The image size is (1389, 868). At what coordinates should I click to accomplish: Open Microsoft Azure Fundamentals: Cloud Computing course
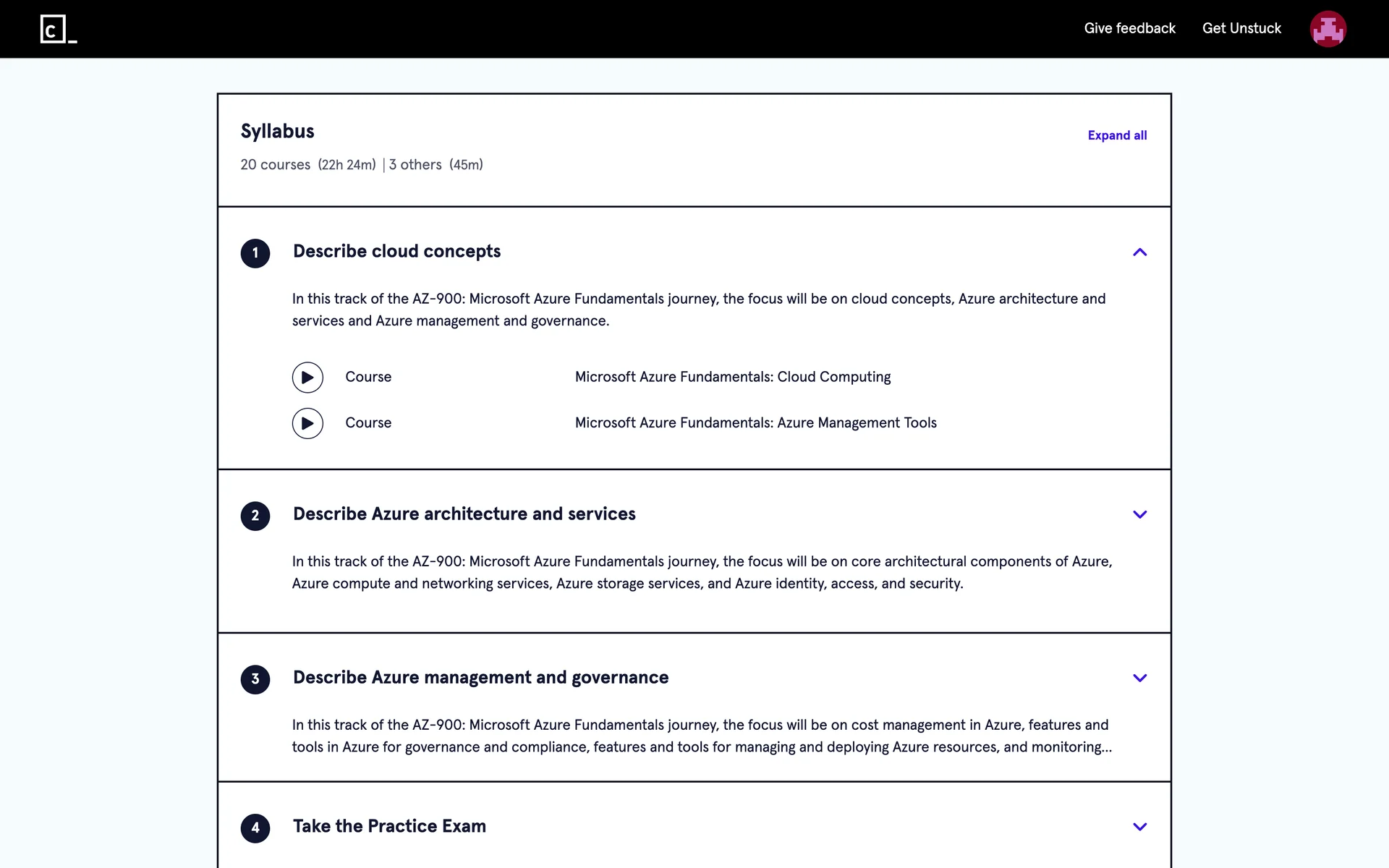(x=732, y=377)
